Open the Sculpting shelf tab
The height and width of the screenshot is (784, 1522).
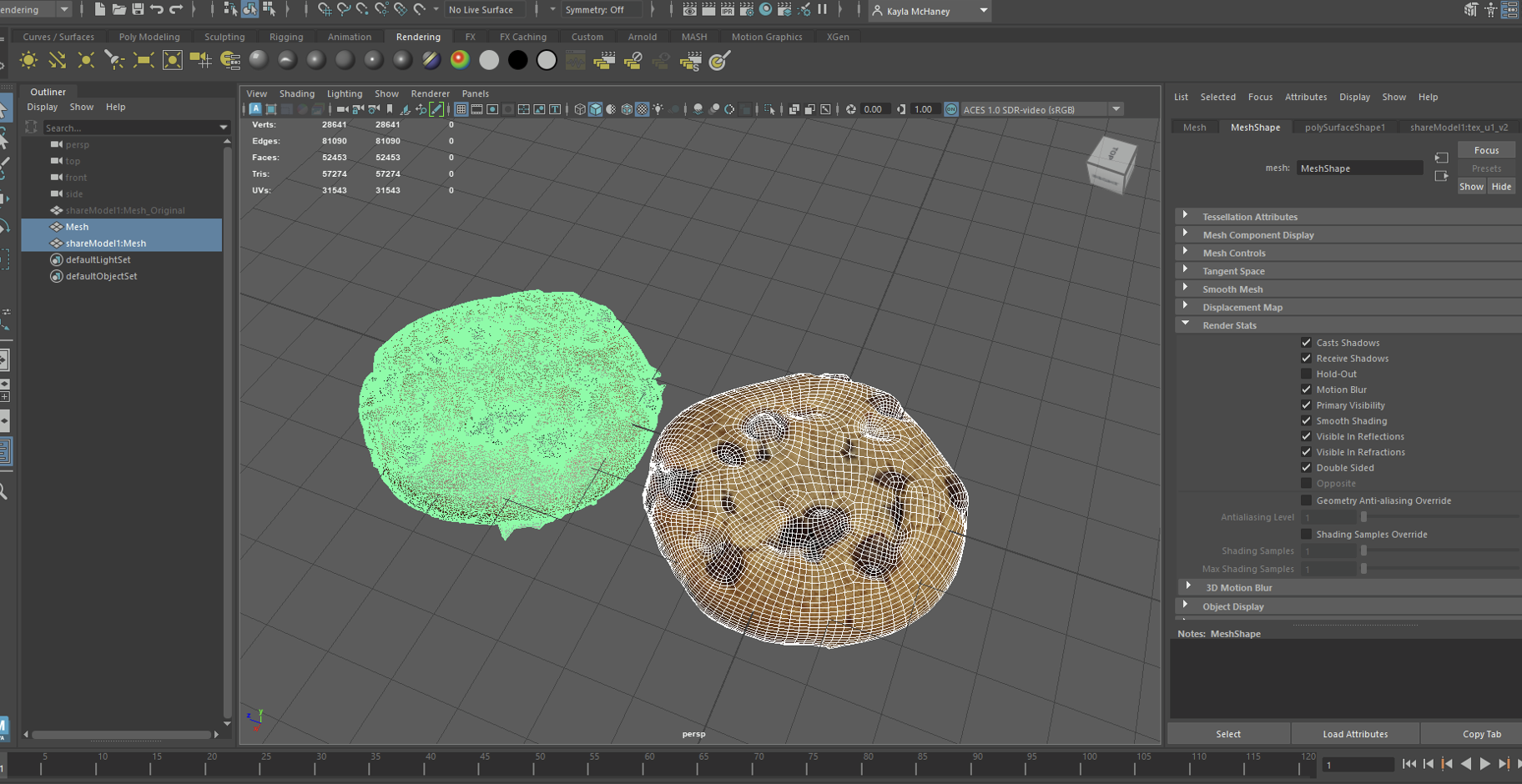tap(224, 37)
